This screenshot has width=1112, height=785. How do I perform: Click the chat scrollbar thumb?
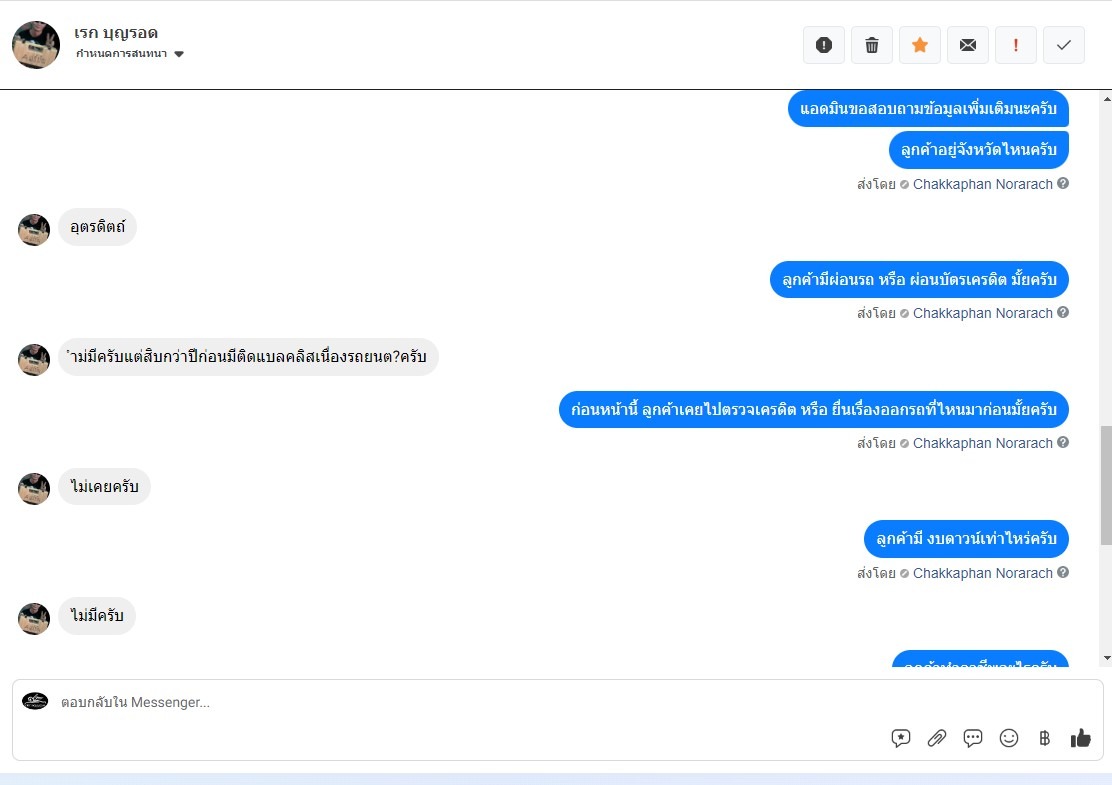[1106, 486]
